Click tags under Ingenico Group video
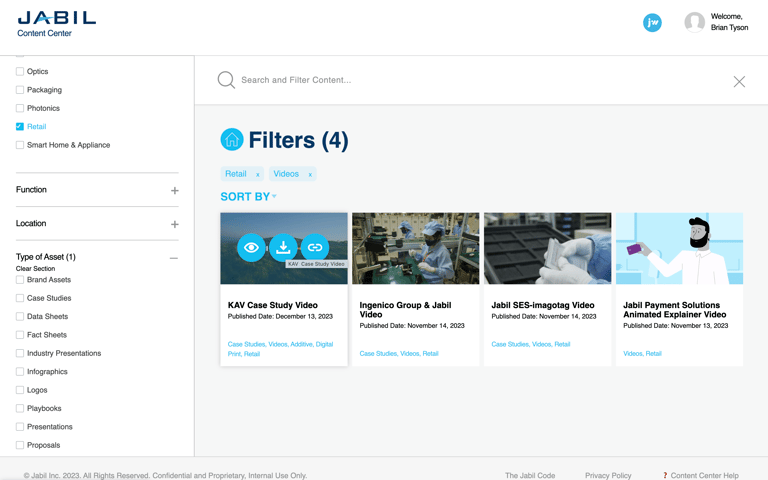Viewport: 768px width, 480px height. point(399,354)
